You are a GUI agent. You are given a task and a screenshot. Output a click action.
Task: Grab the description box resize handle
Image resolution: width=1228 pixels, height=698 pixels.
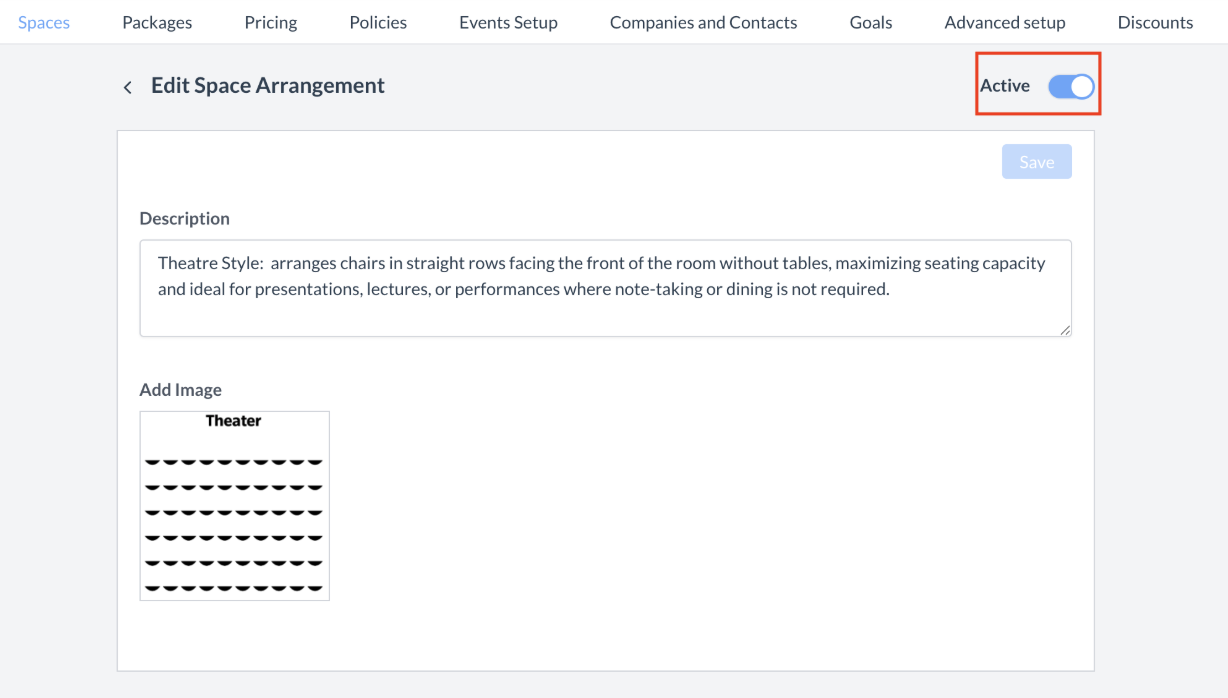[1065, 330]
